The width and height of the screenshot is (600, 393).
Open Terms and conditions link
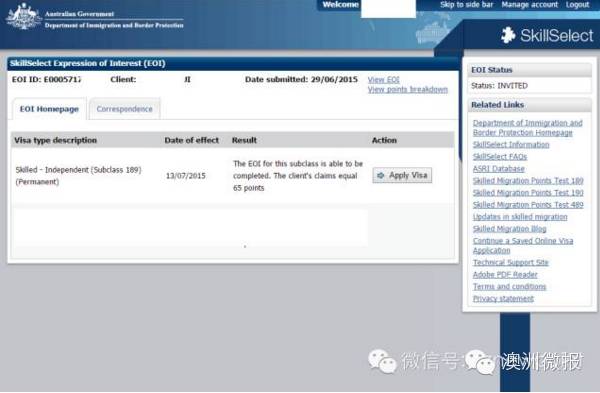click(509, 287)
